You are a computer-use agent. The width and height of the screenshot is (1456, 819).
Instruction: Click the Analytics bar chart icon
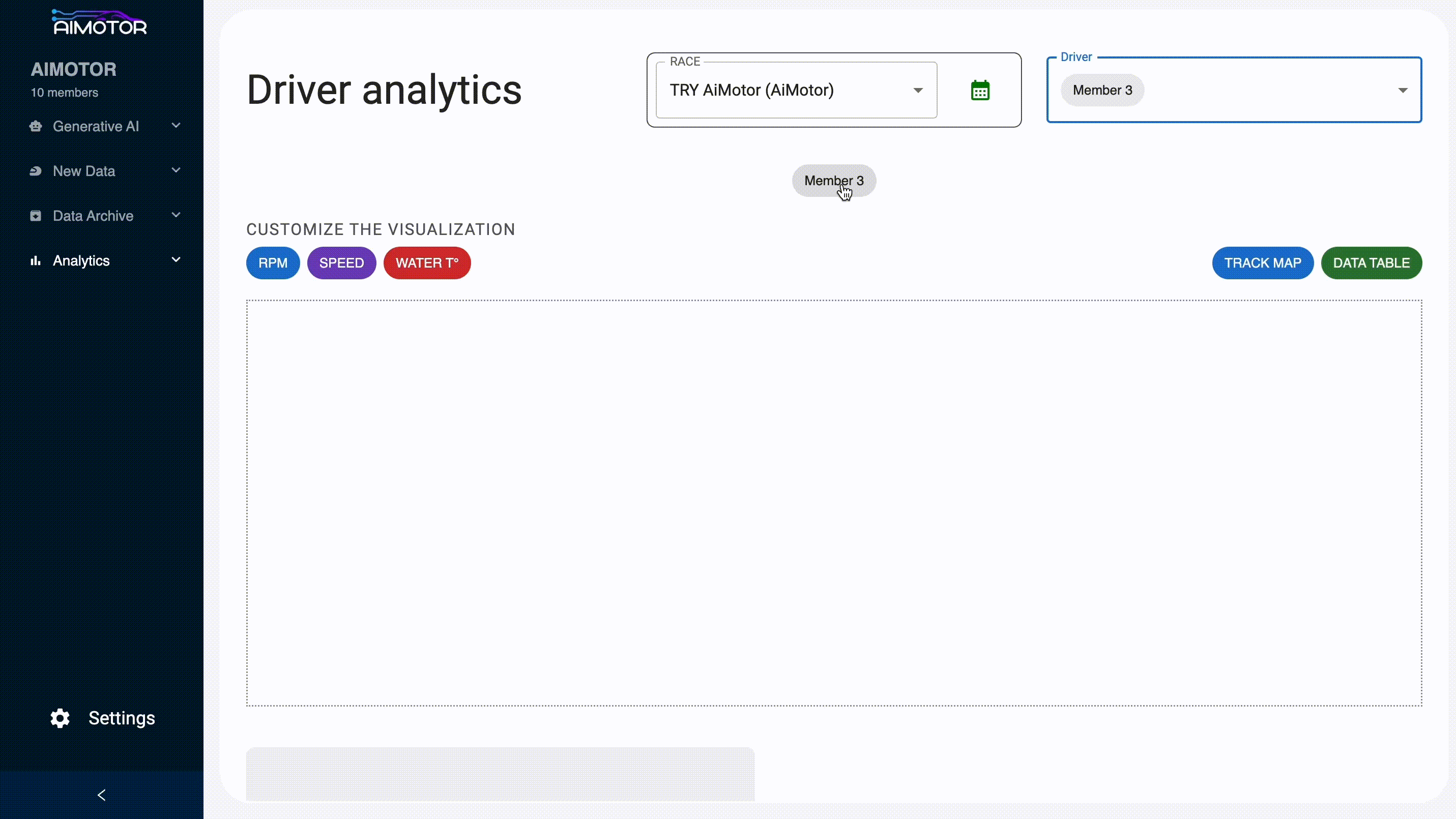click(x=36, y=260)
